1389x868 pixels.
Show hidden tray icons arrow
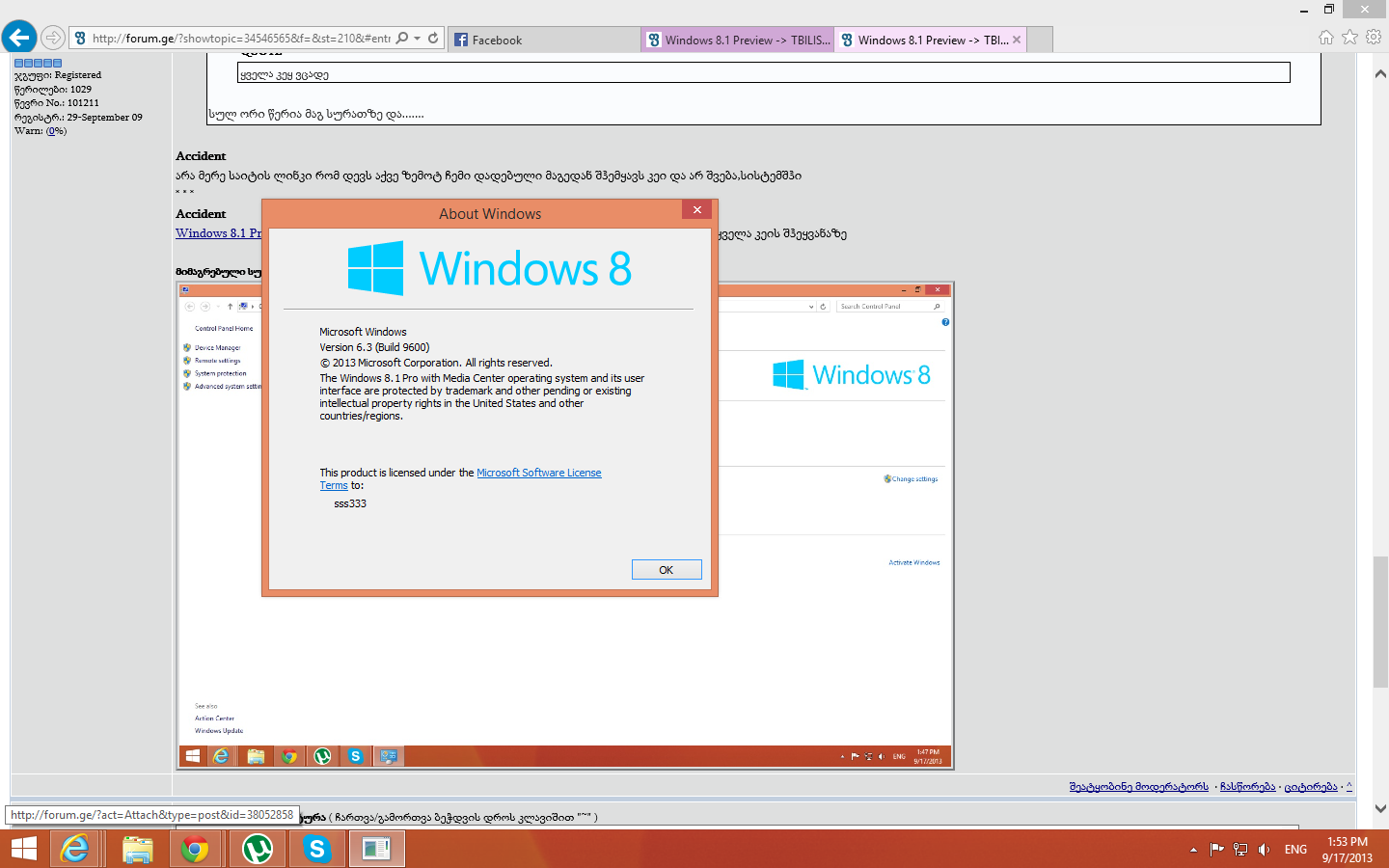(1193, 850)
